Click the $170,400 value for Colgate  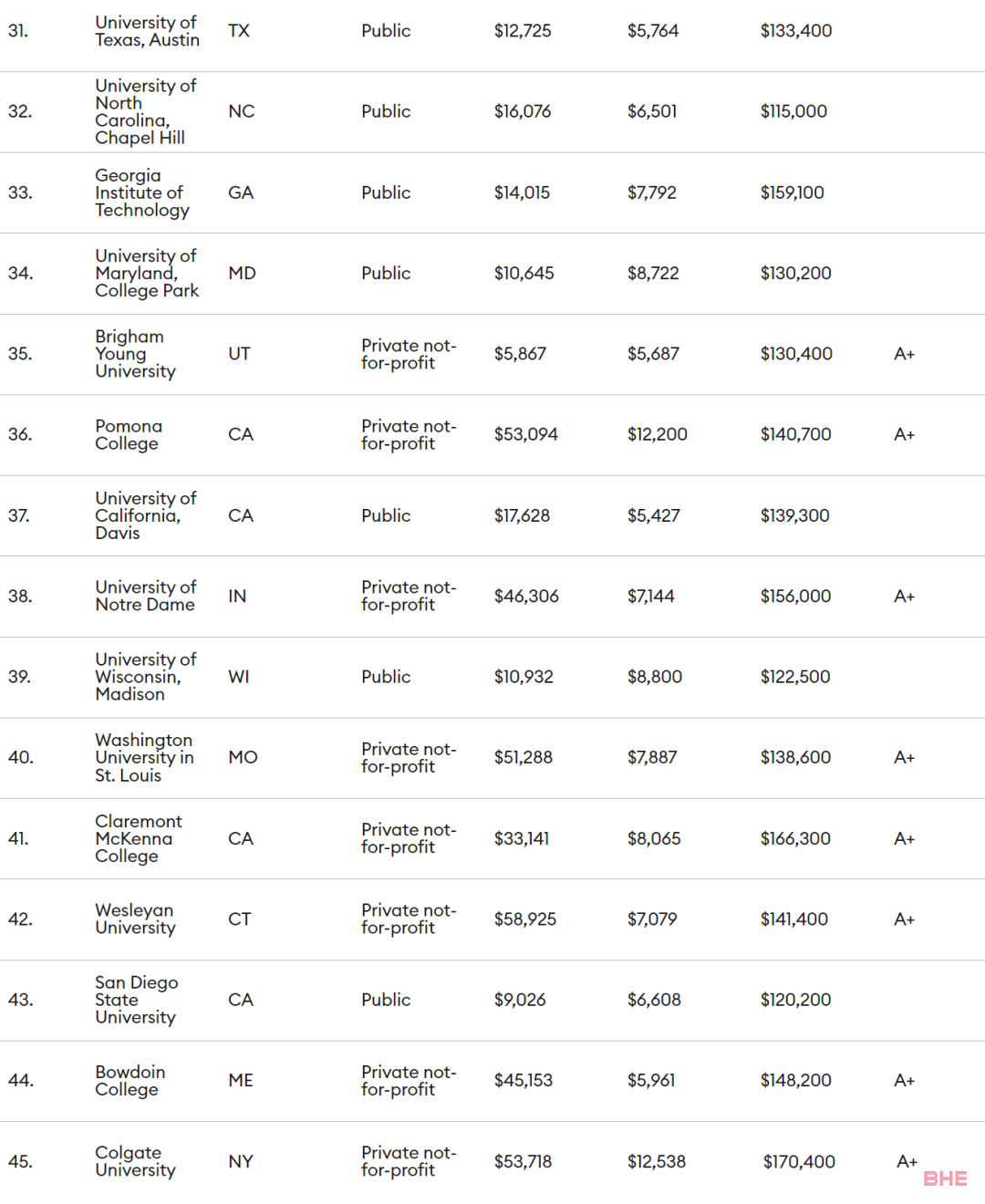tap(799, 1161)
